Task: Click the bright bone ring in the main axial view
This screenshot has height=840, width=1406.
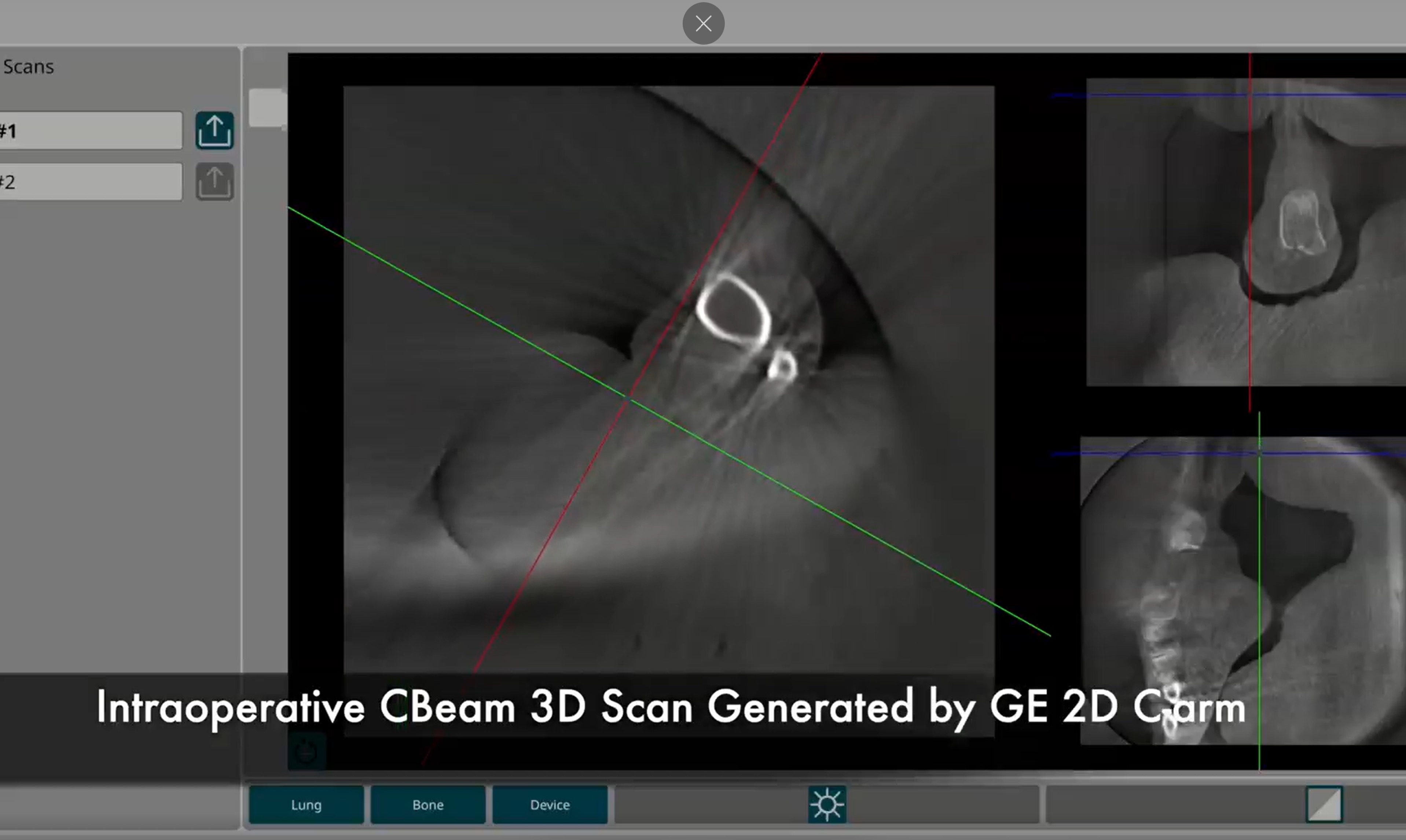Action: (733, 310)
